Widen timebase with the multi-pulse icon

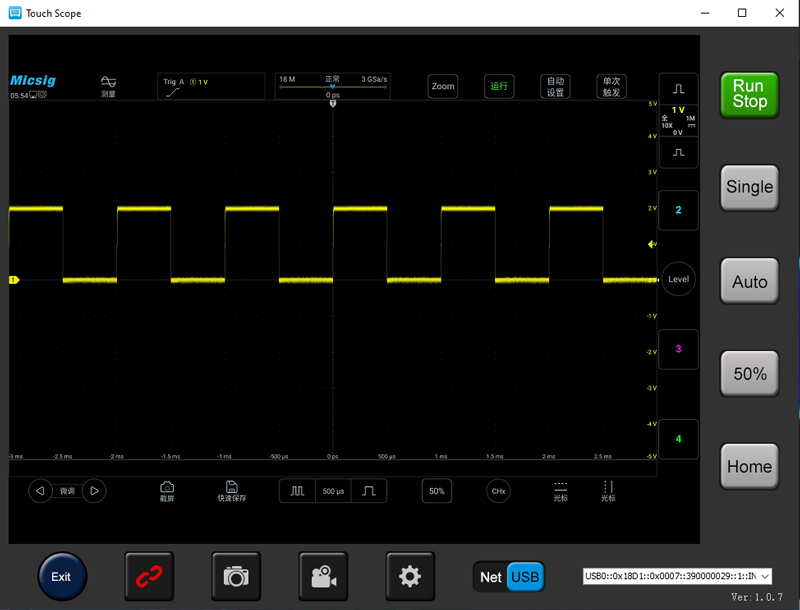[297, 491]
